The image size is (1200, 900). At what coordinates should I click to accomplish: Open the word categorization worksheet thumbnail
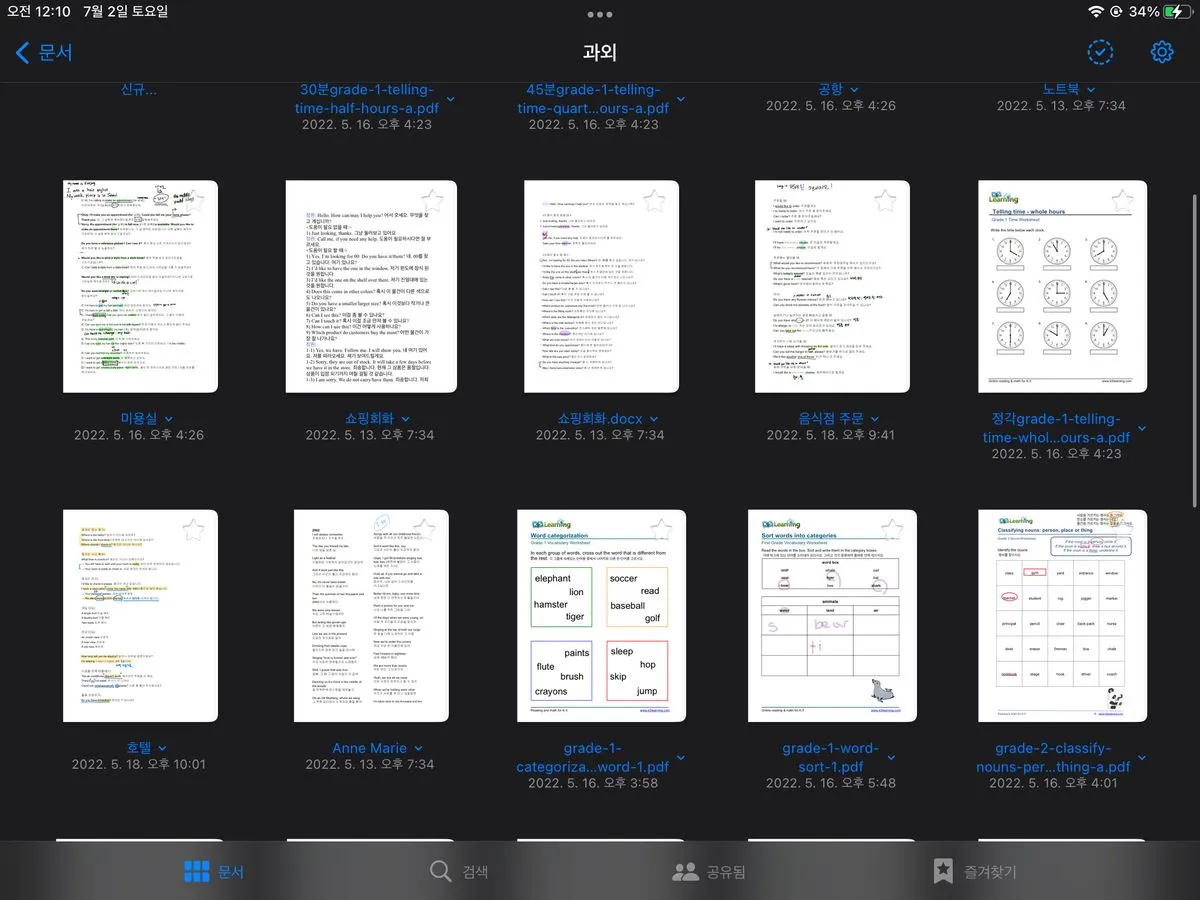coord(601,615)
